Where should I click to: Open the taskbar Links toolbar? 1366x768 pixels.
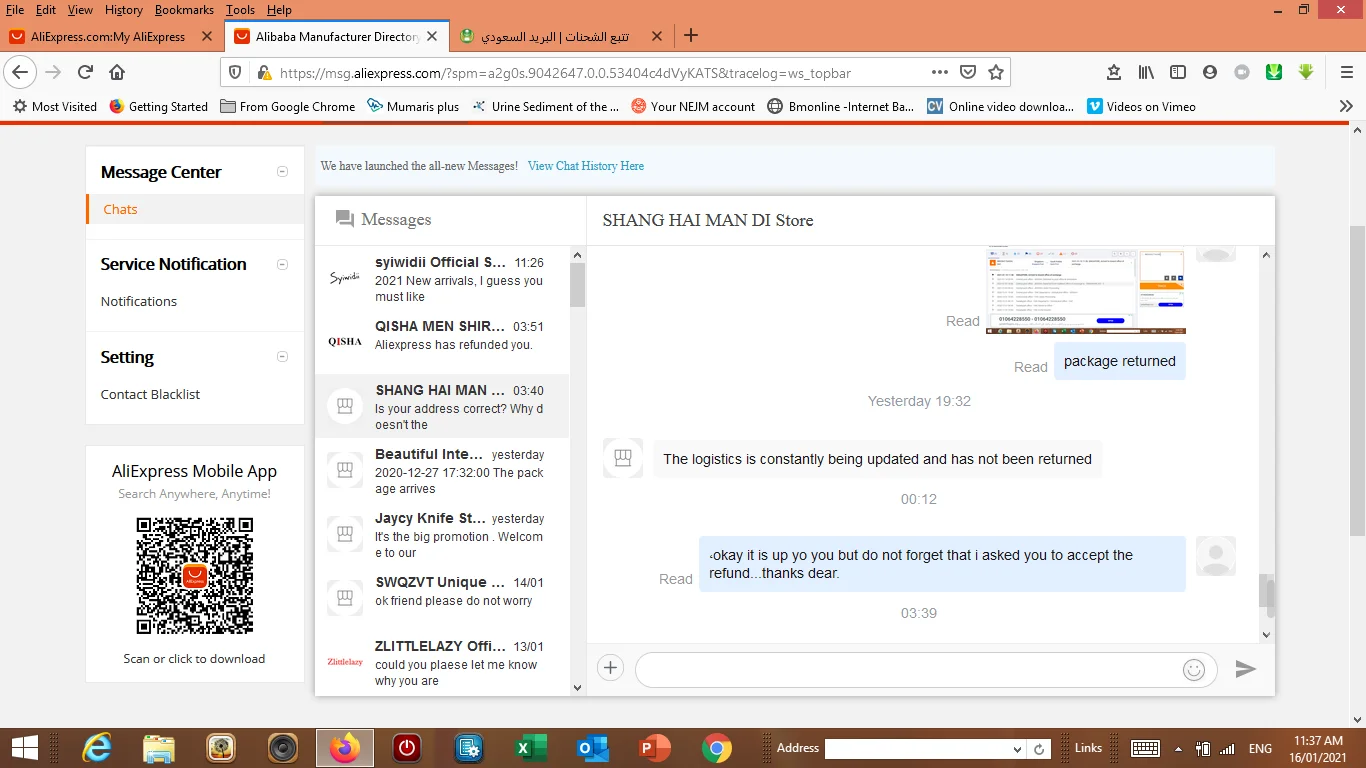(x=1088, y=748)
